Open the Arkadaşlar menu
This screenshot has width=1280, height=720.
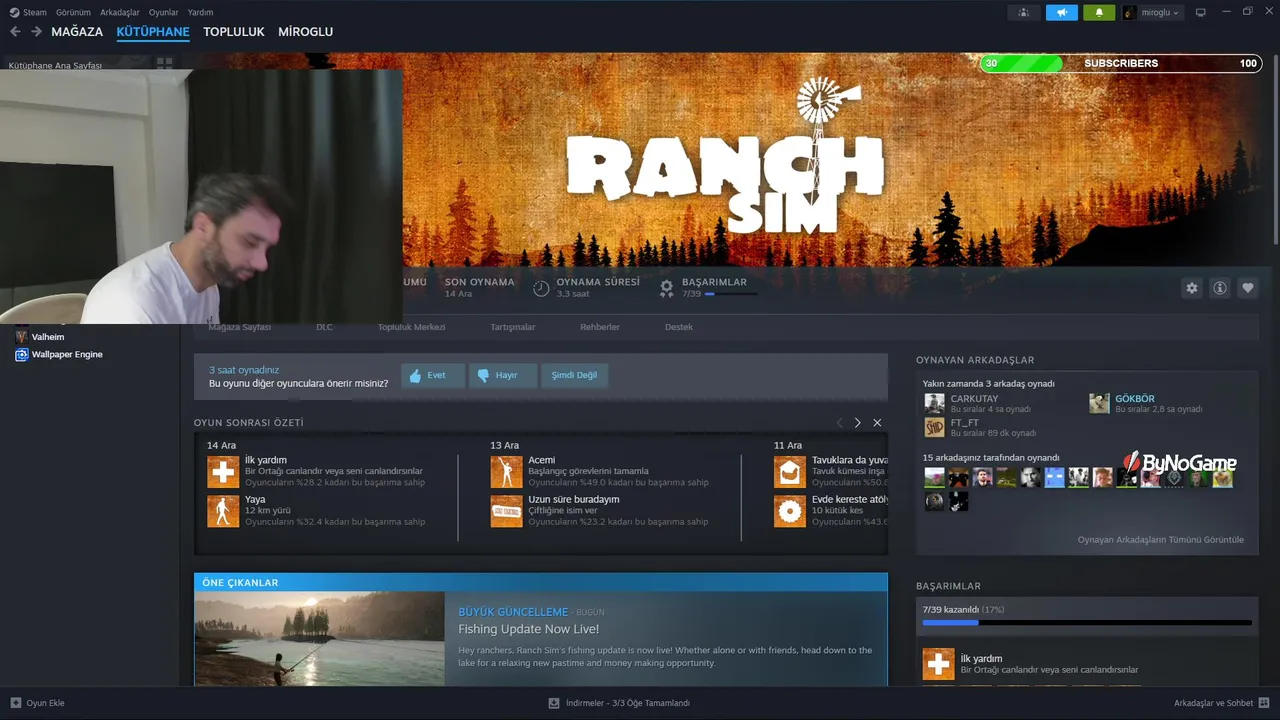(x=120, y=12)
